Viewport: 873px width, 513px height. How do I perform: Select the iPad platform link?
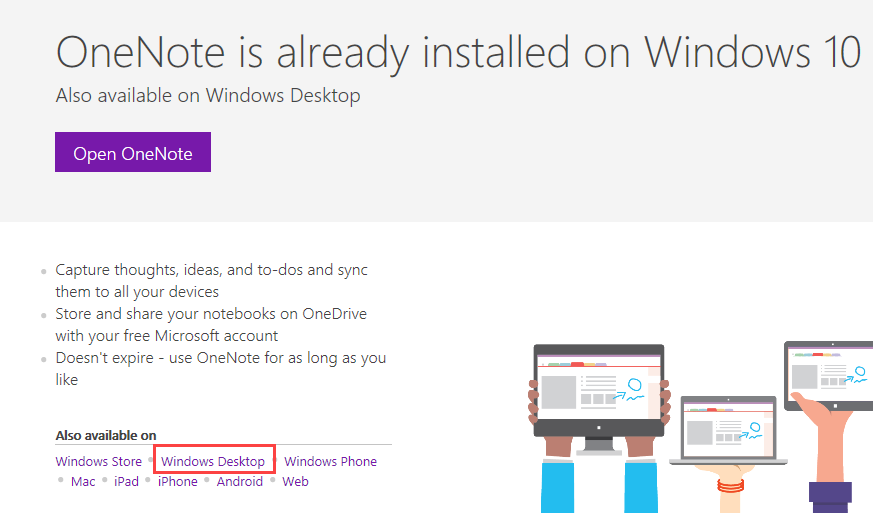click(126, 482)
